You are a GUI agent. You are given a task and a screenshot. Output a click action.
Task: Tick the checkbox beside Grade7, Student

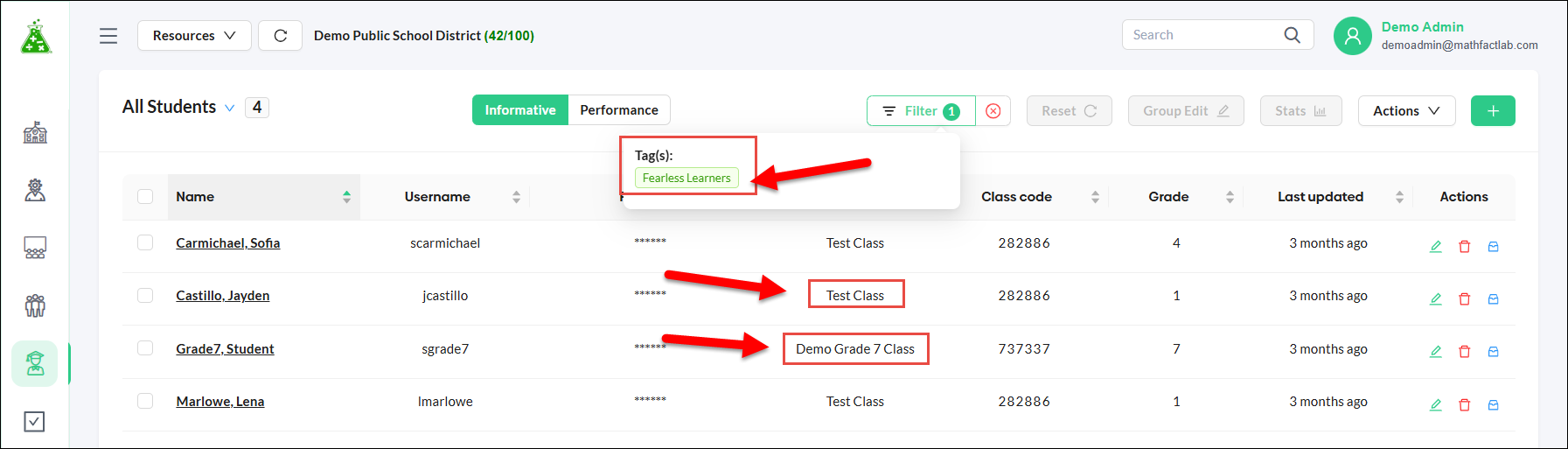(145, 348)
